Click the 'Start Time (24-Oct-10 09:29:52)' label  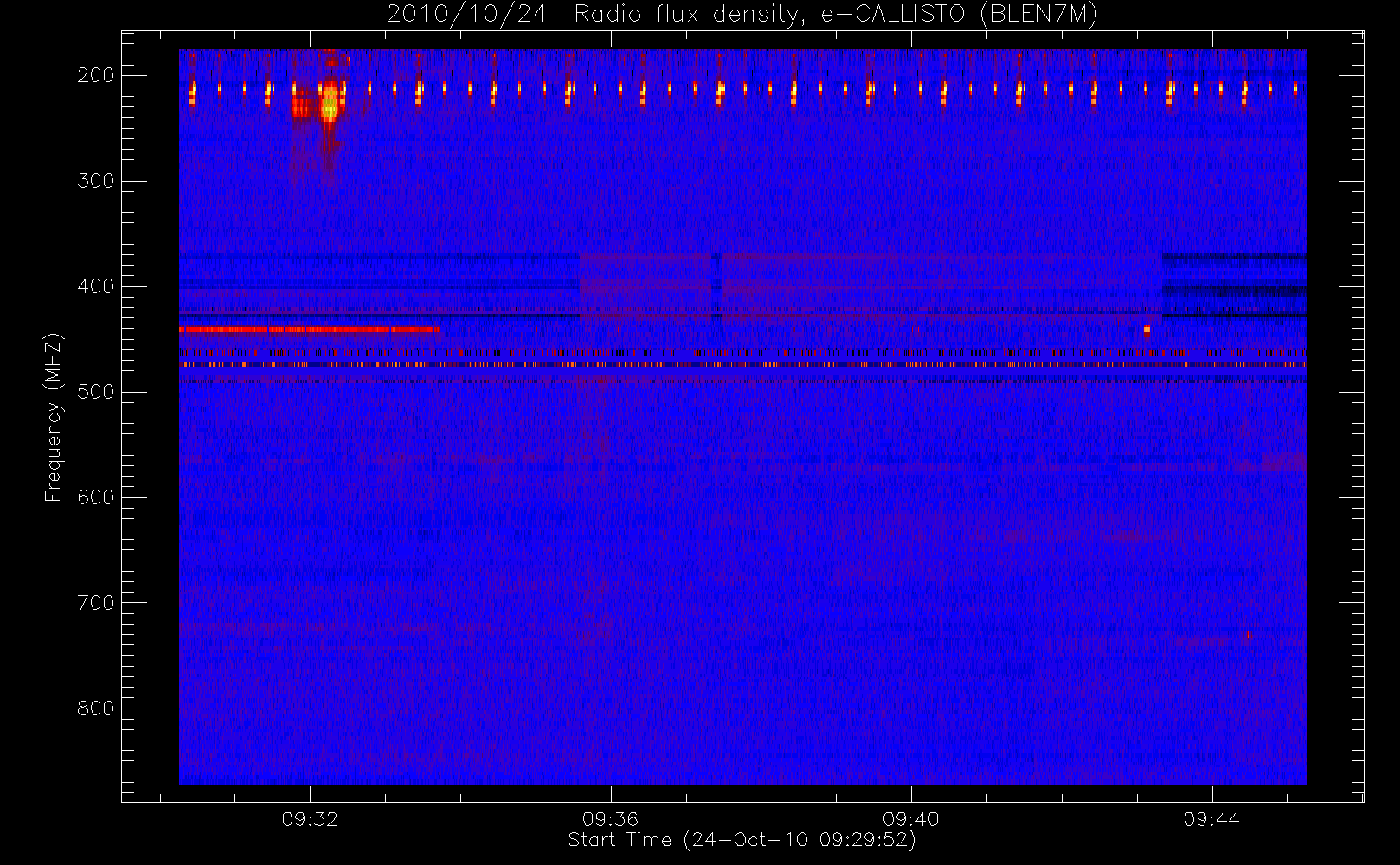[x=742, y=840]
